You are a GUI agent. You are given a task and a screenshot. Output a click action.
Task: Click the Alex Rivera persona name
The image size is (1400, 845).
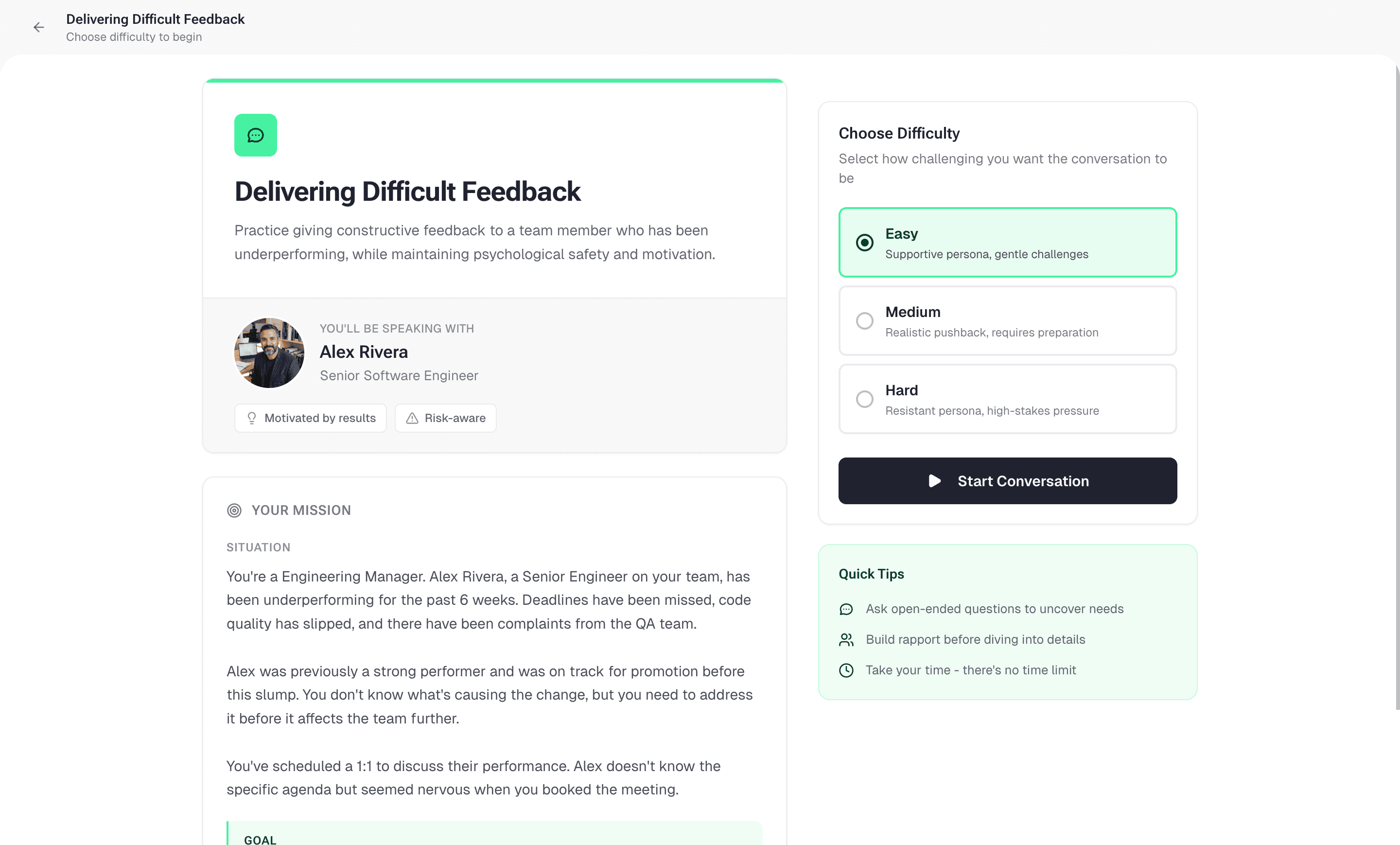pyautogui.click(x=364, y=352)
